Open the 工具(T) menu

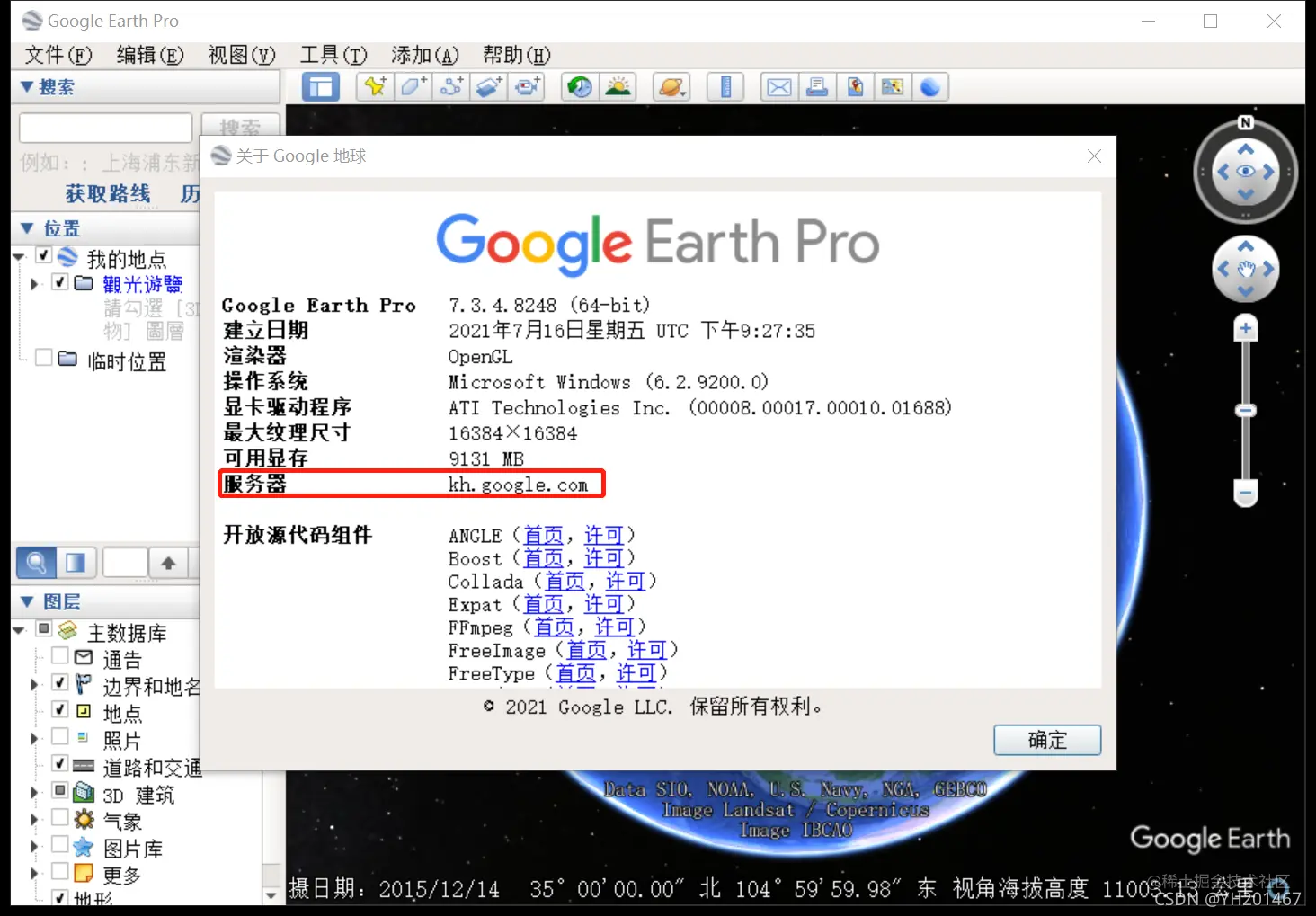coord(333,55)
